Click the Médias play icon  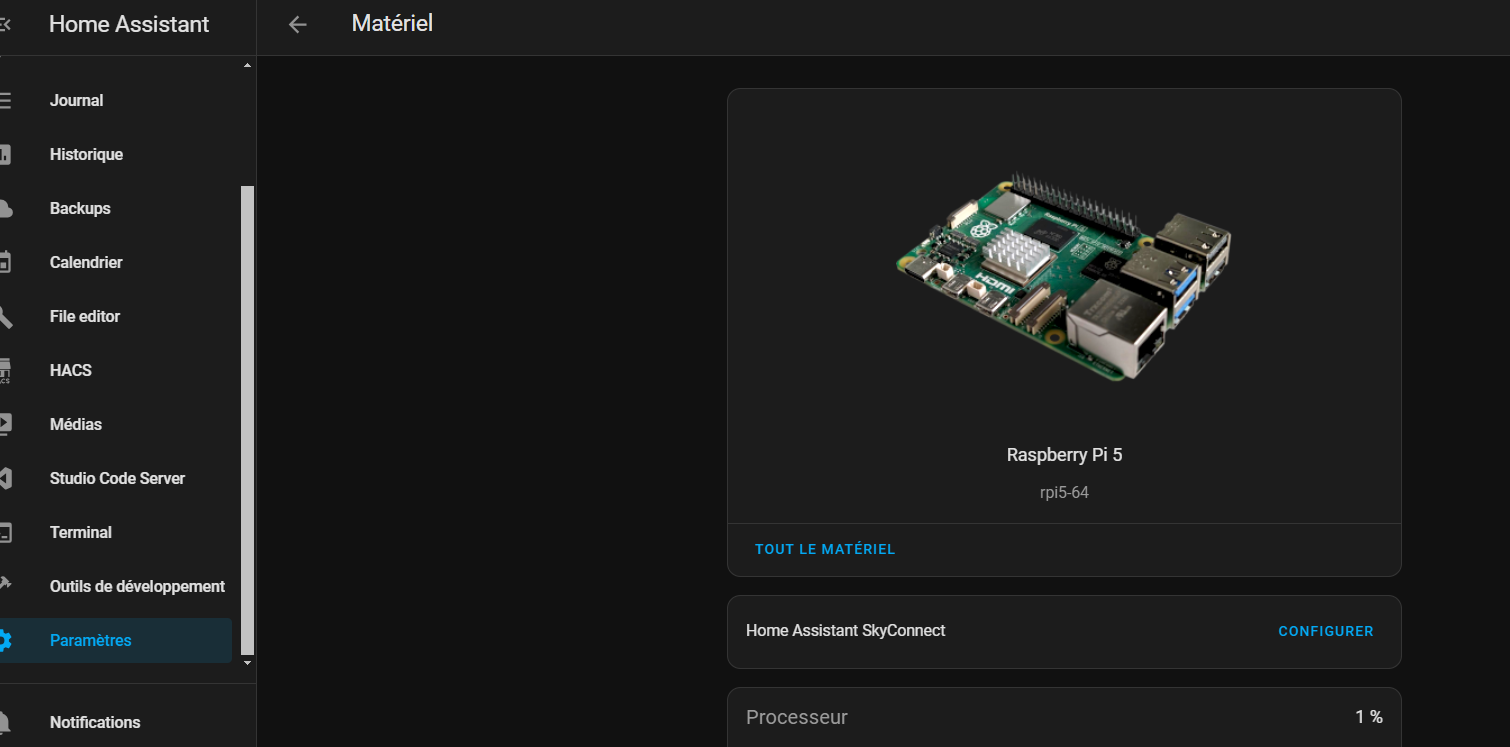point(5,424)
